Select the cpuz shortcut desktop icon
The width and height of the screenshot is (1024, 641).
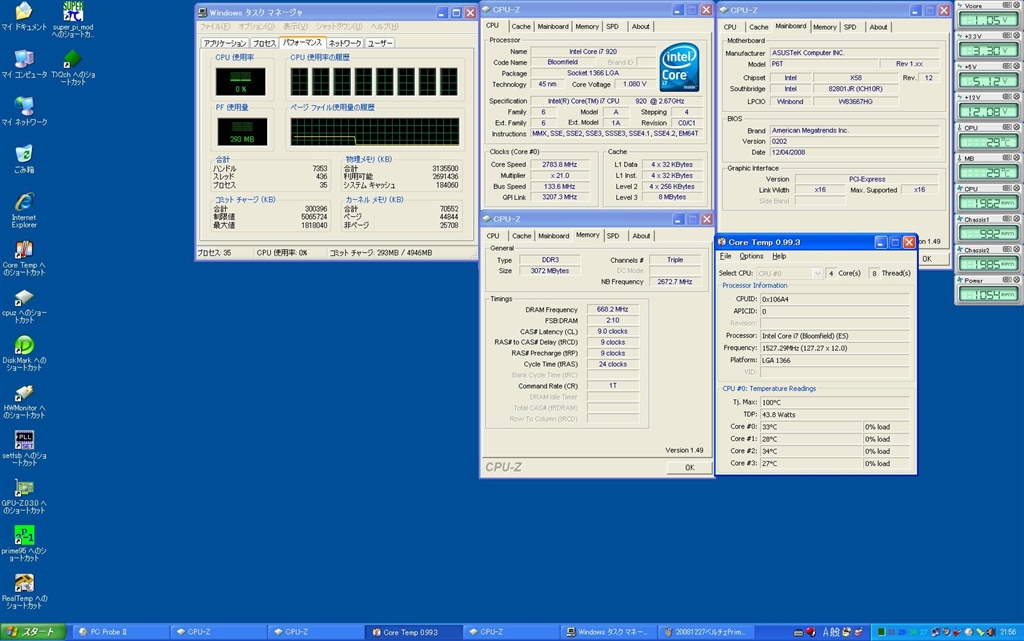click(24, 305)
